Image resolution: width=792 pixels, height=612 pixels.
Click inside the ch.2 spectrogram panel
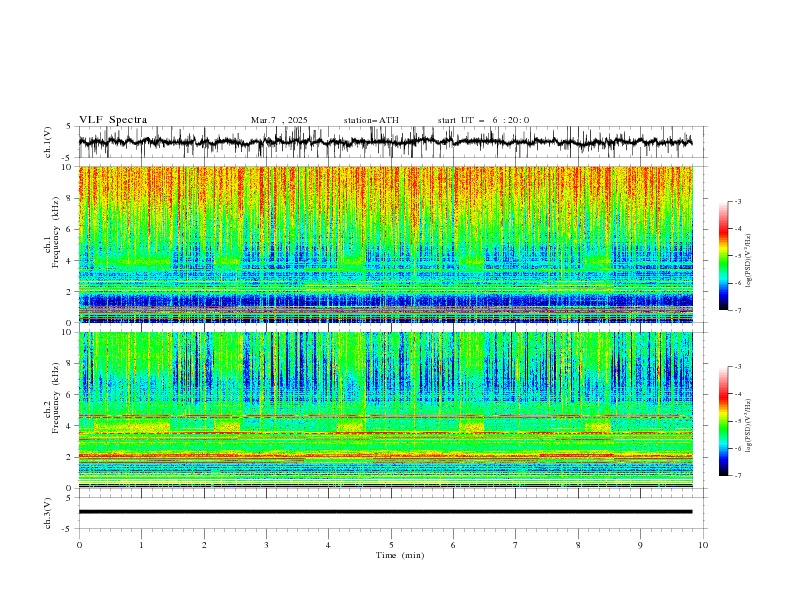click(385, 410)
